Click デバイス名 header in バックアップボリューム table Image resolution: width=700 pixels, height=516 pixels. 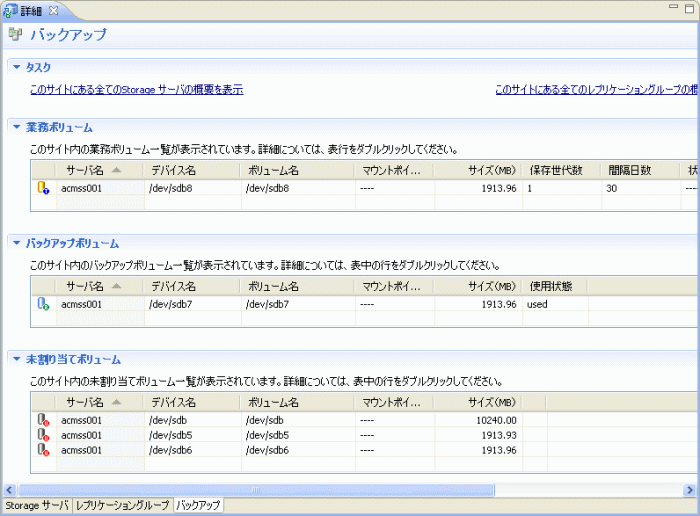pos(192,286)
